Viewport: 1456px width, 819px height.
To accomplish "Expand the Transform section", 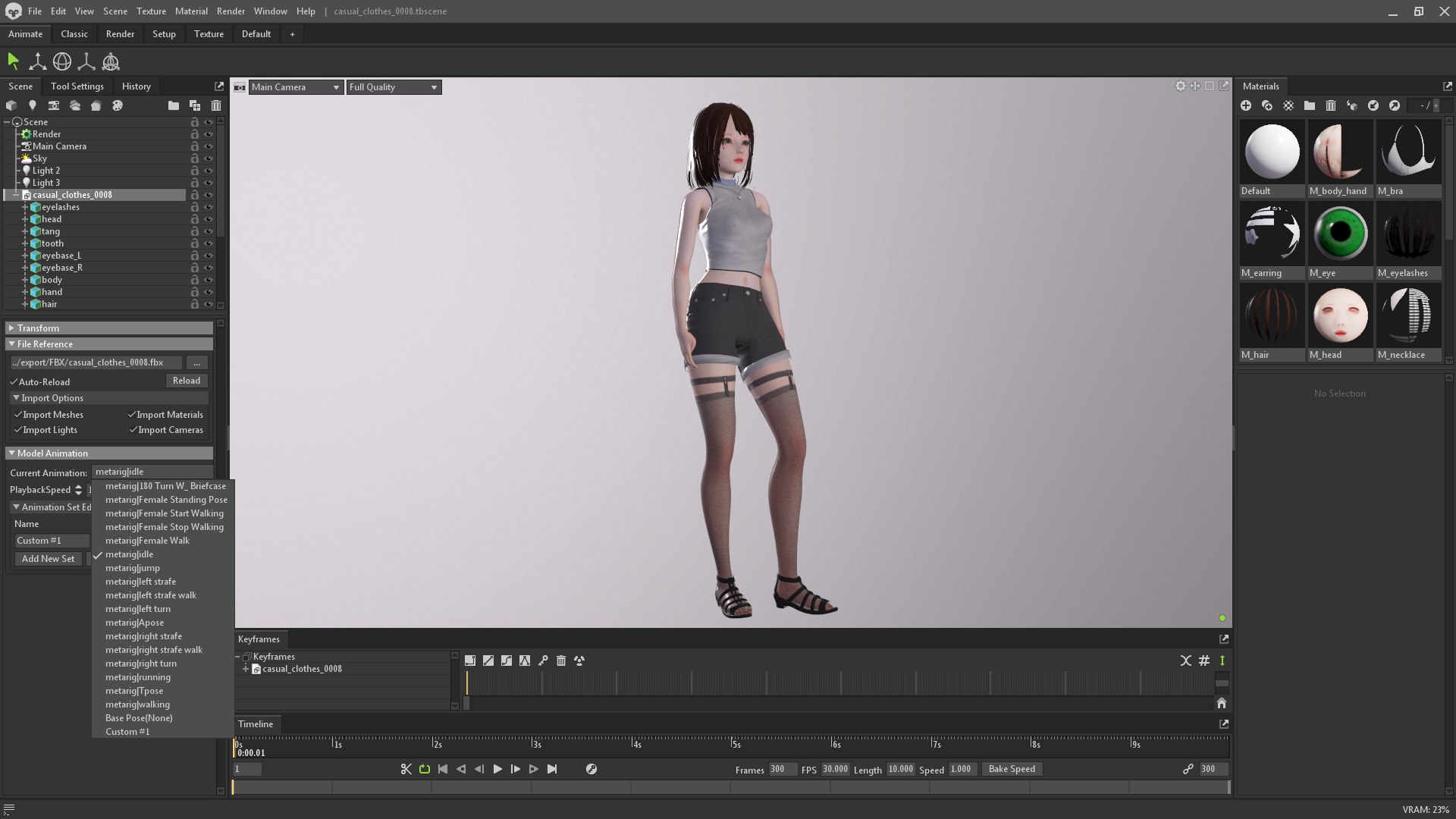I will [x=109, y=328].
